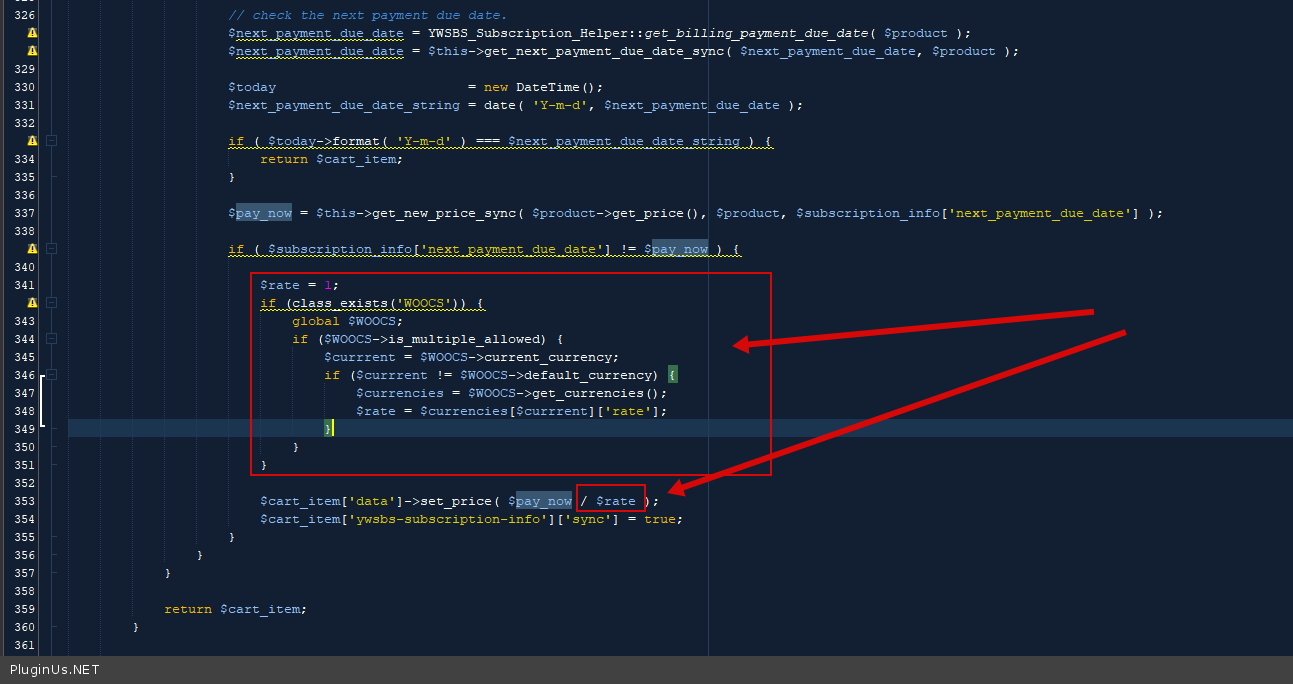This screenshot has height=684, width=1293.
Task: Click the warning icon next to the $today->format if statement
Action: click(x=32, y=141)
